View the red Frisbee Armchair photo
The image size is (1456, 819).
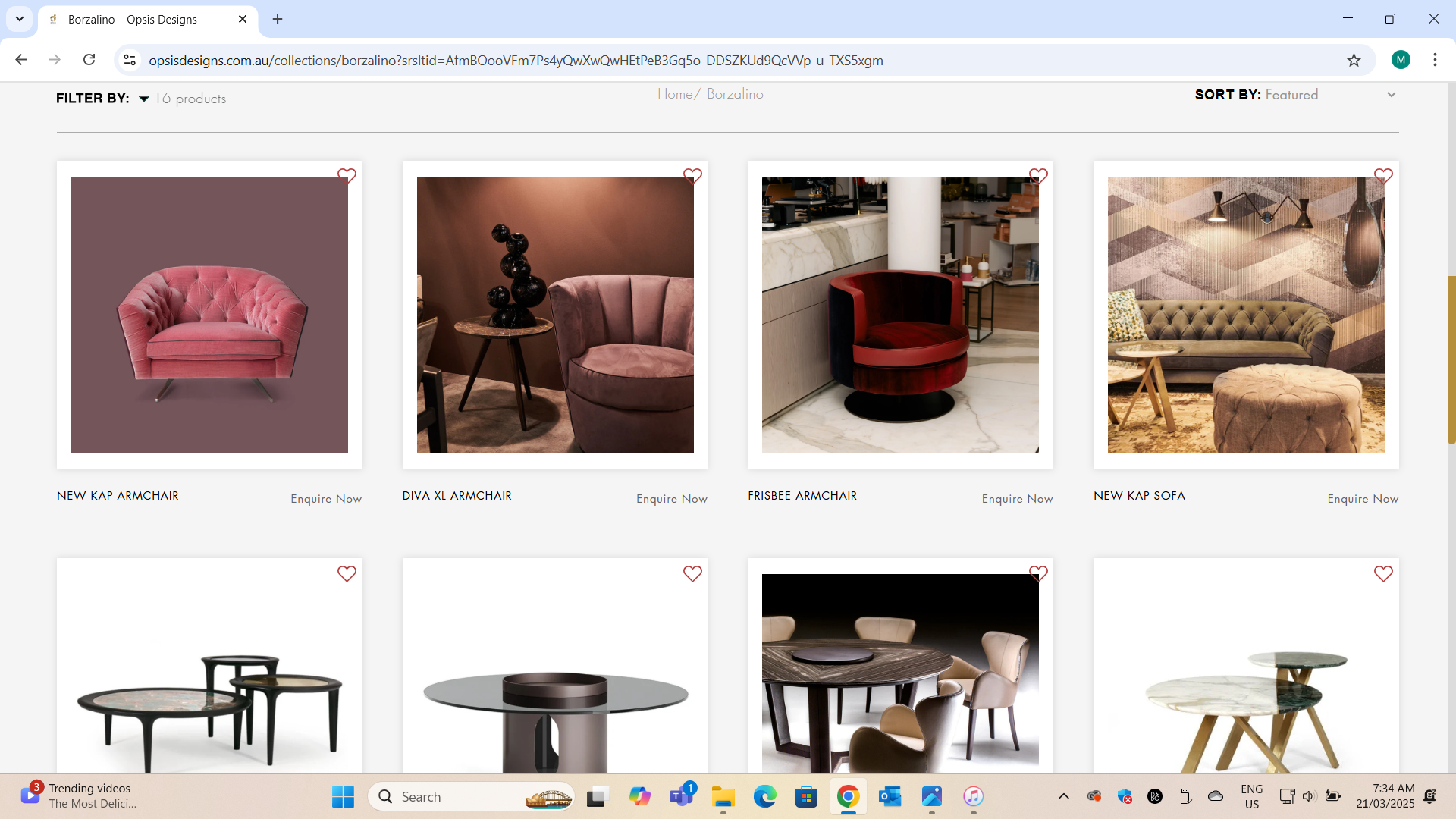(900, 315)
